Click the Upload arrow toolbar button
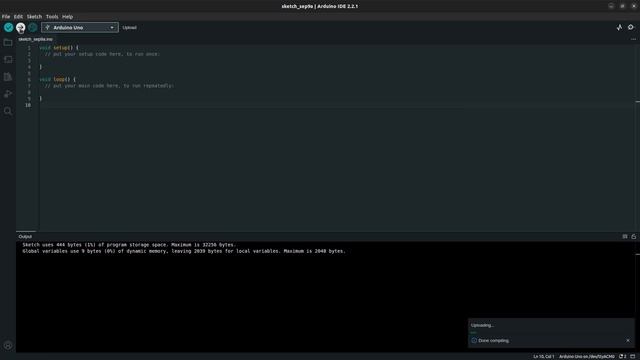 [x=20, y=27]
